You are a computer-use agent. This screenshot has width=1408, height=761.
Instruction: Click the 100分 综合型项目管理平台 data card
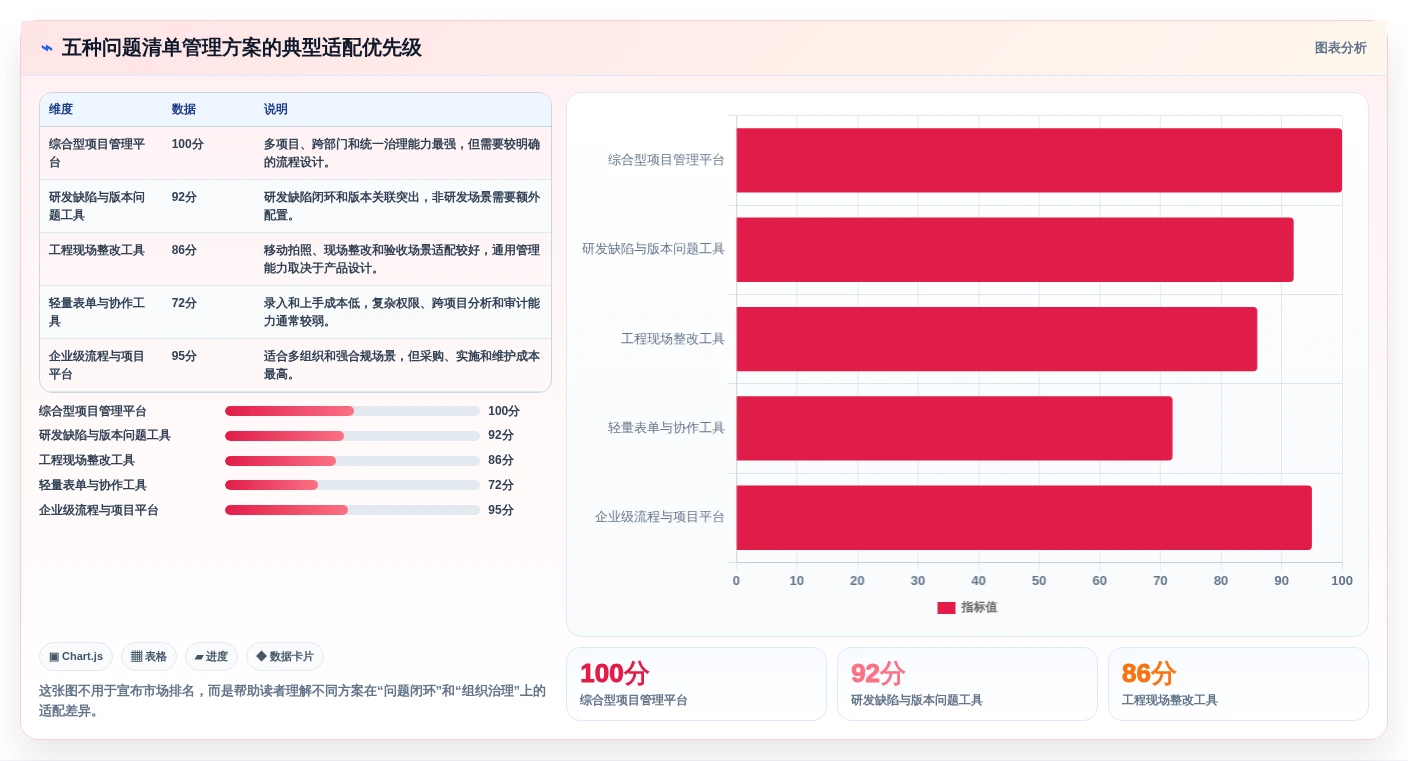[696, 684]
